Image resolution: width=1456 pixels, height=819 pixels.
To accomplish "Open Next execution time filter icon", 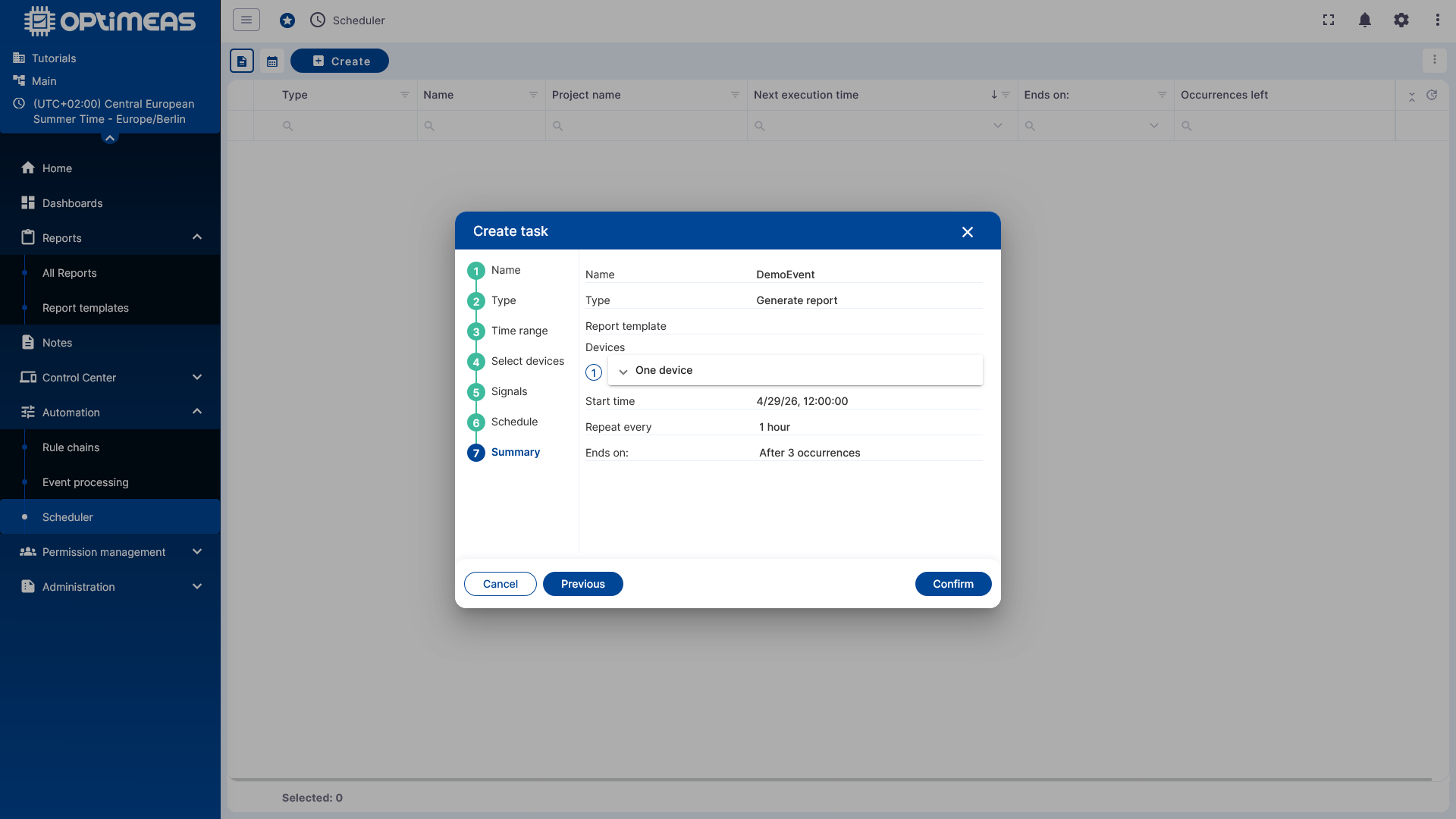I will pyautogui.click(x=1006, y=95).
